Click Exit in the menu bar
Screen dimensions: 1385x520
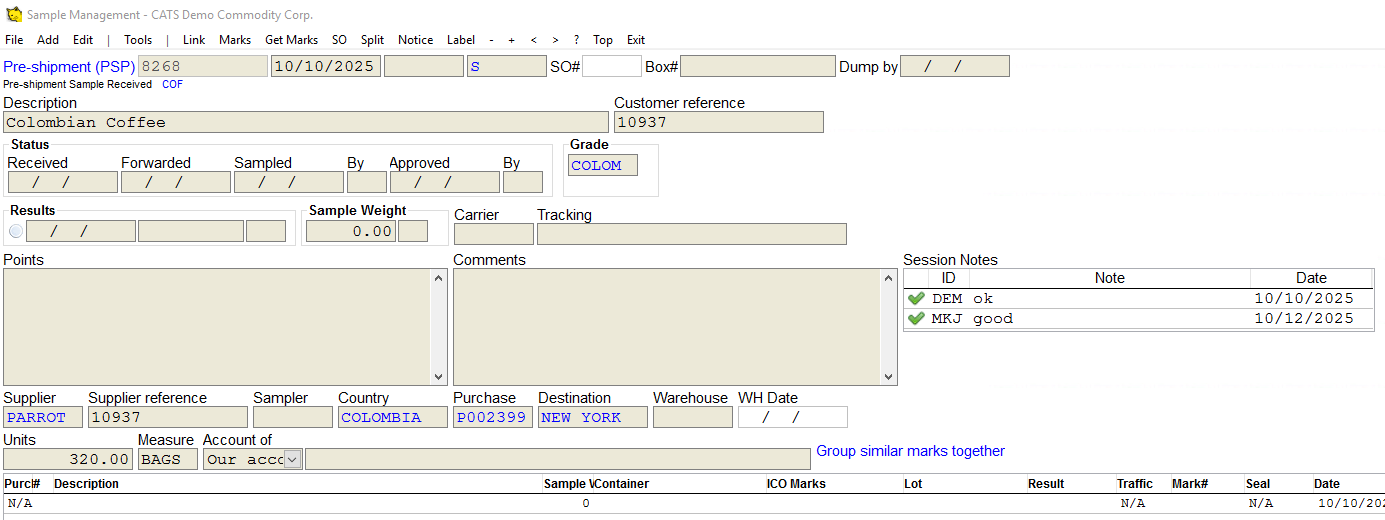click(636, 40)
